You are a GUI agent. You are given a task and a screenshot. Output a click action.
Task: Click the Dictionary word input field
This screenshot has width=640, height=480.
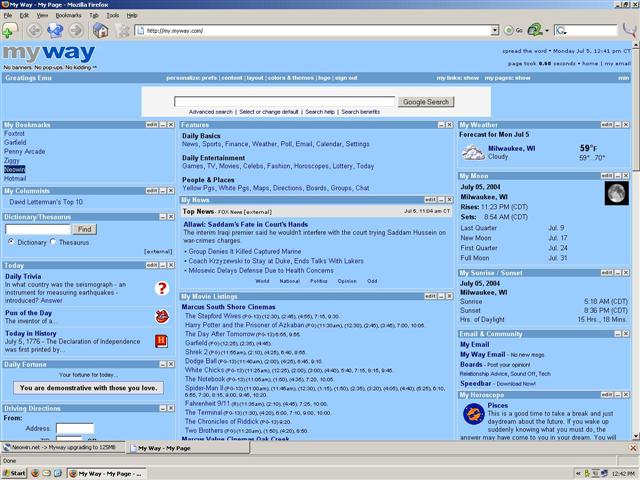point(39,229)
